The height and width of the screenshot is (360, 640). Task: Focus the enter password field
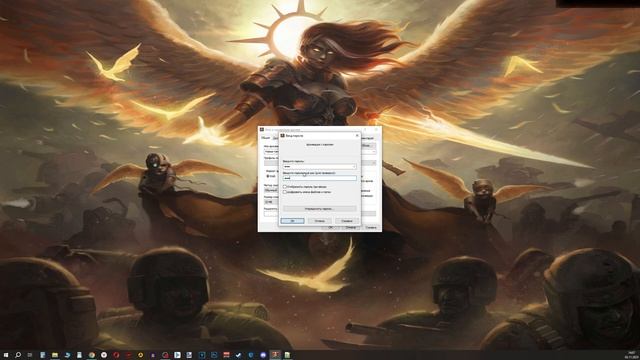coord(320,167)
